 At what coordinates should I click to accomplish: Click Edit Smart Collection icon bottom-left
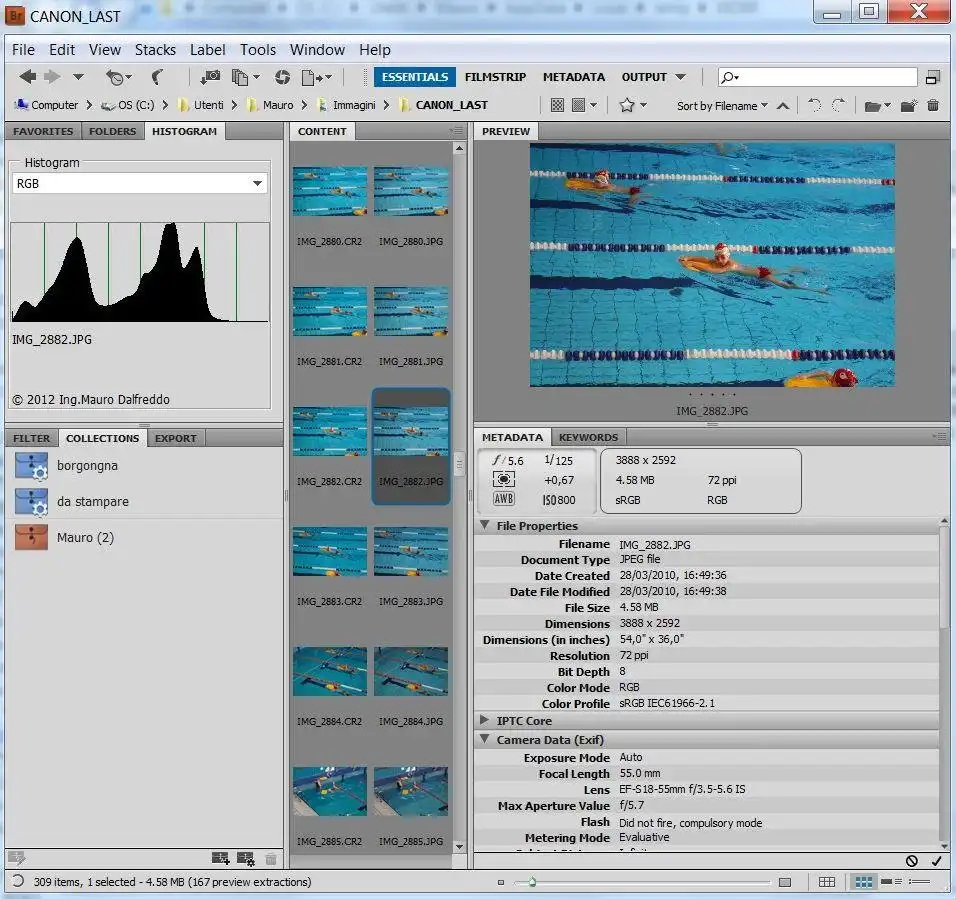coord(16,858)
